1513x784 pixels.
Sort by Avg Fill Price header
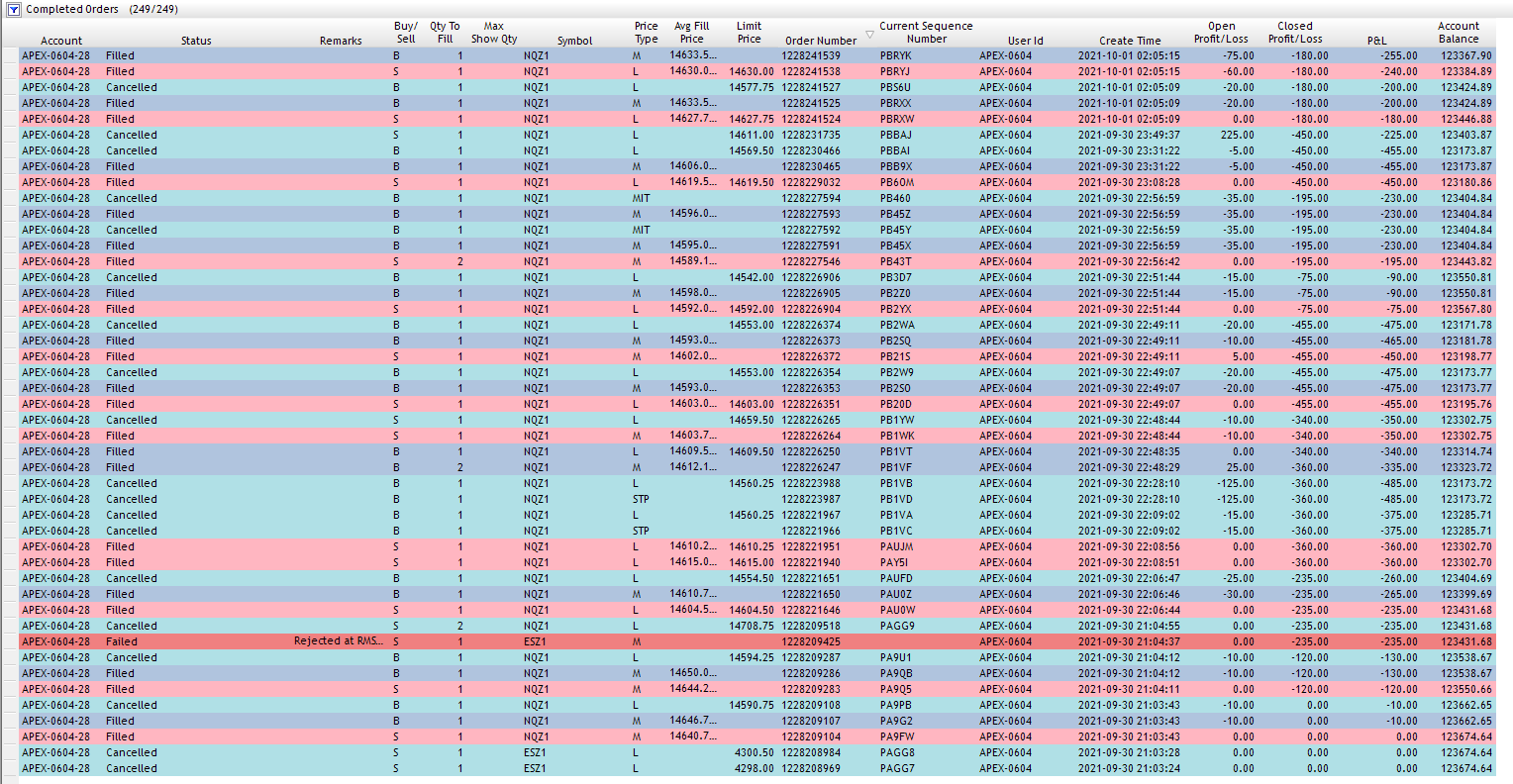[692, 33]
